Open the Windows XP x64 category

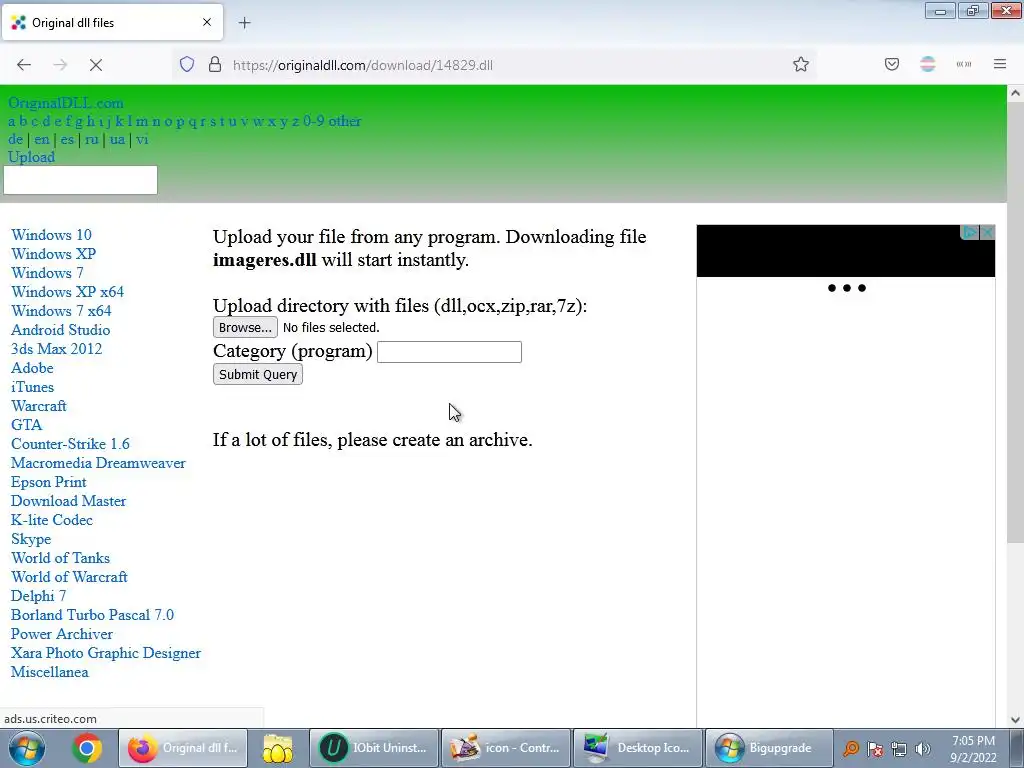pos(67,292)
